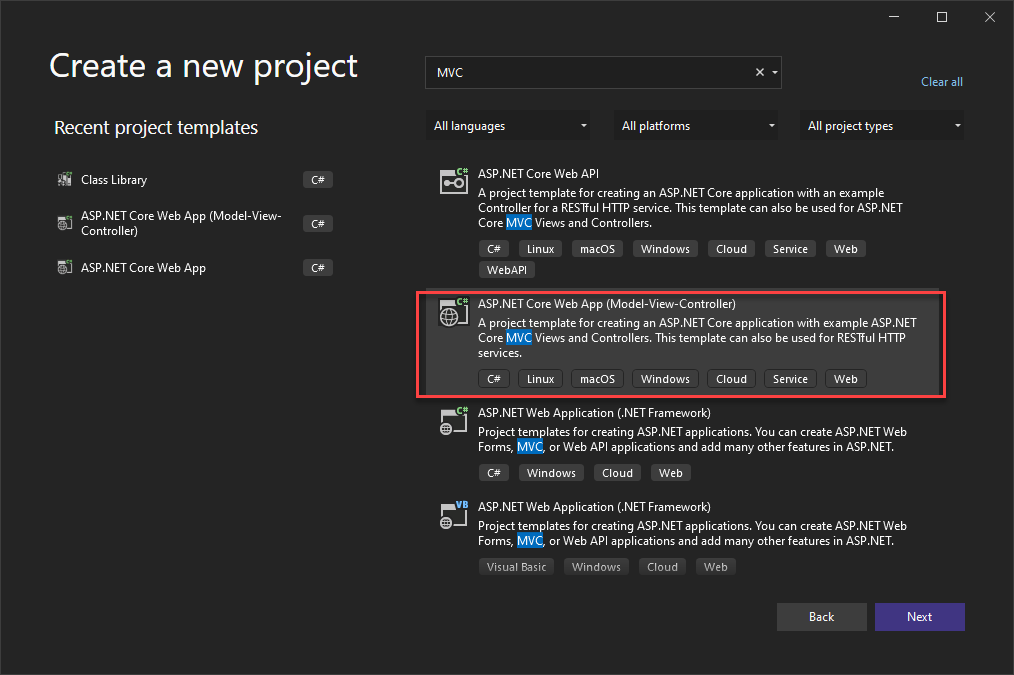Click the ASP.NET Core Web API template icon
Screen dimensions: 1014x675
click(x=454, y=180)
